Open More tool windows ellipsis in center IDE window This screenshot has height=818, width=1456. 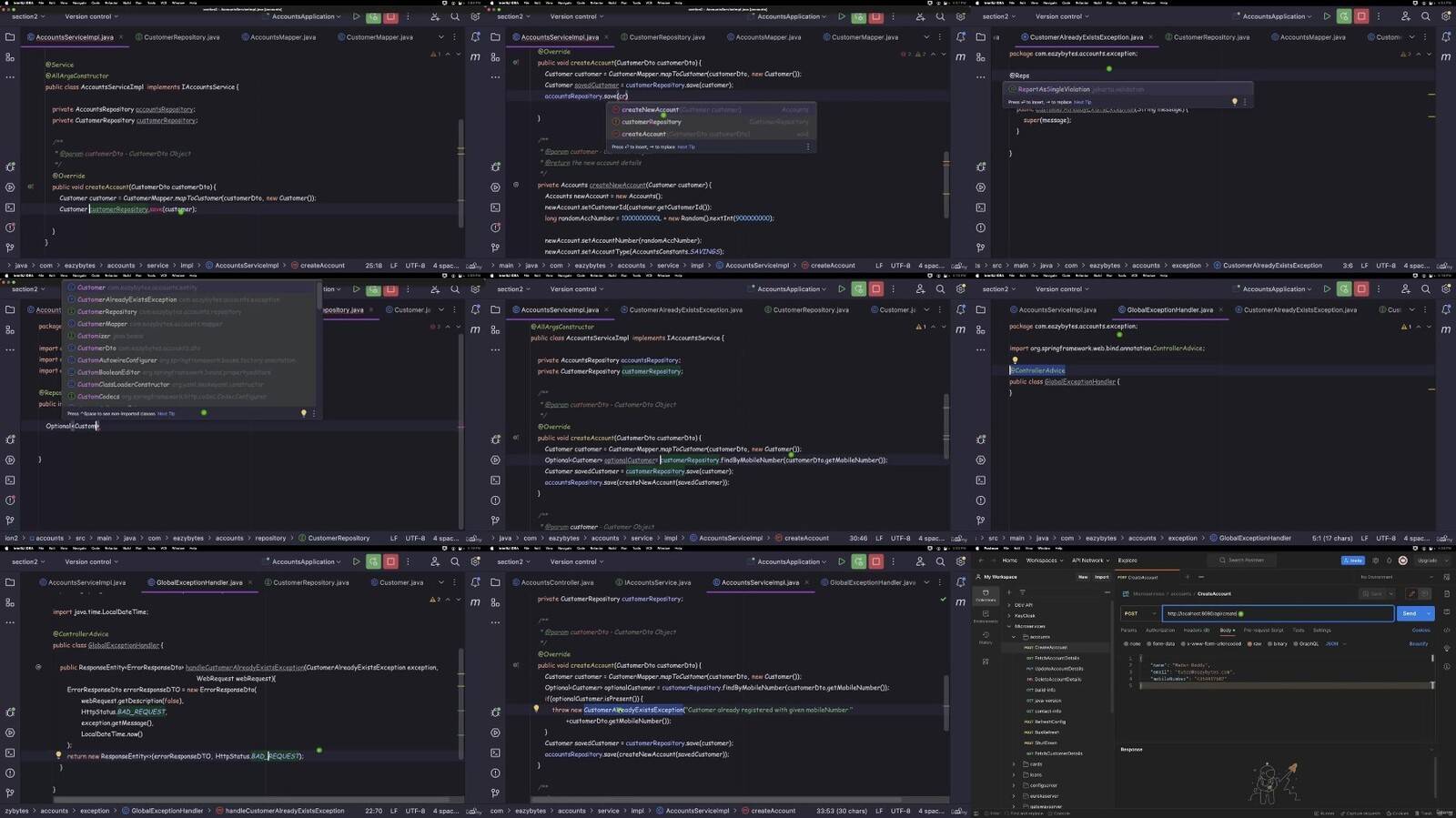pos(495,349)
